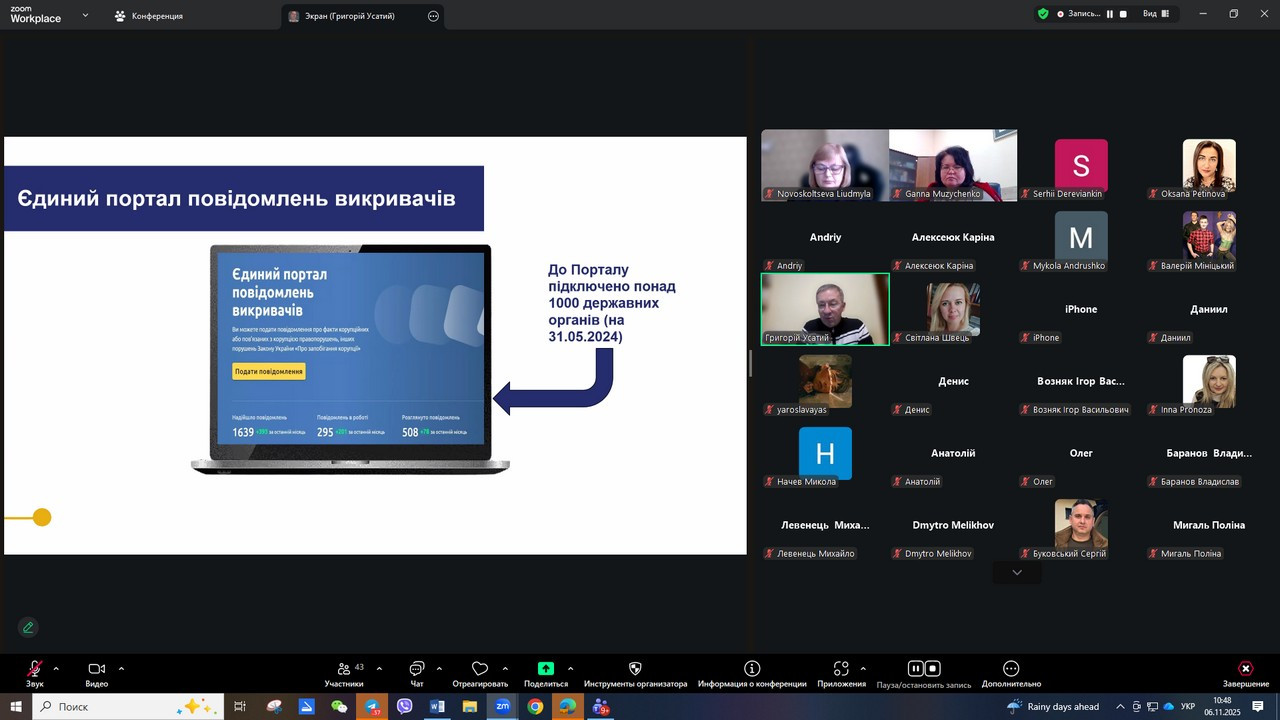Click the Отреагировать reactions heart icon
Screen dimensions: 1280x720
click(480, 669)
